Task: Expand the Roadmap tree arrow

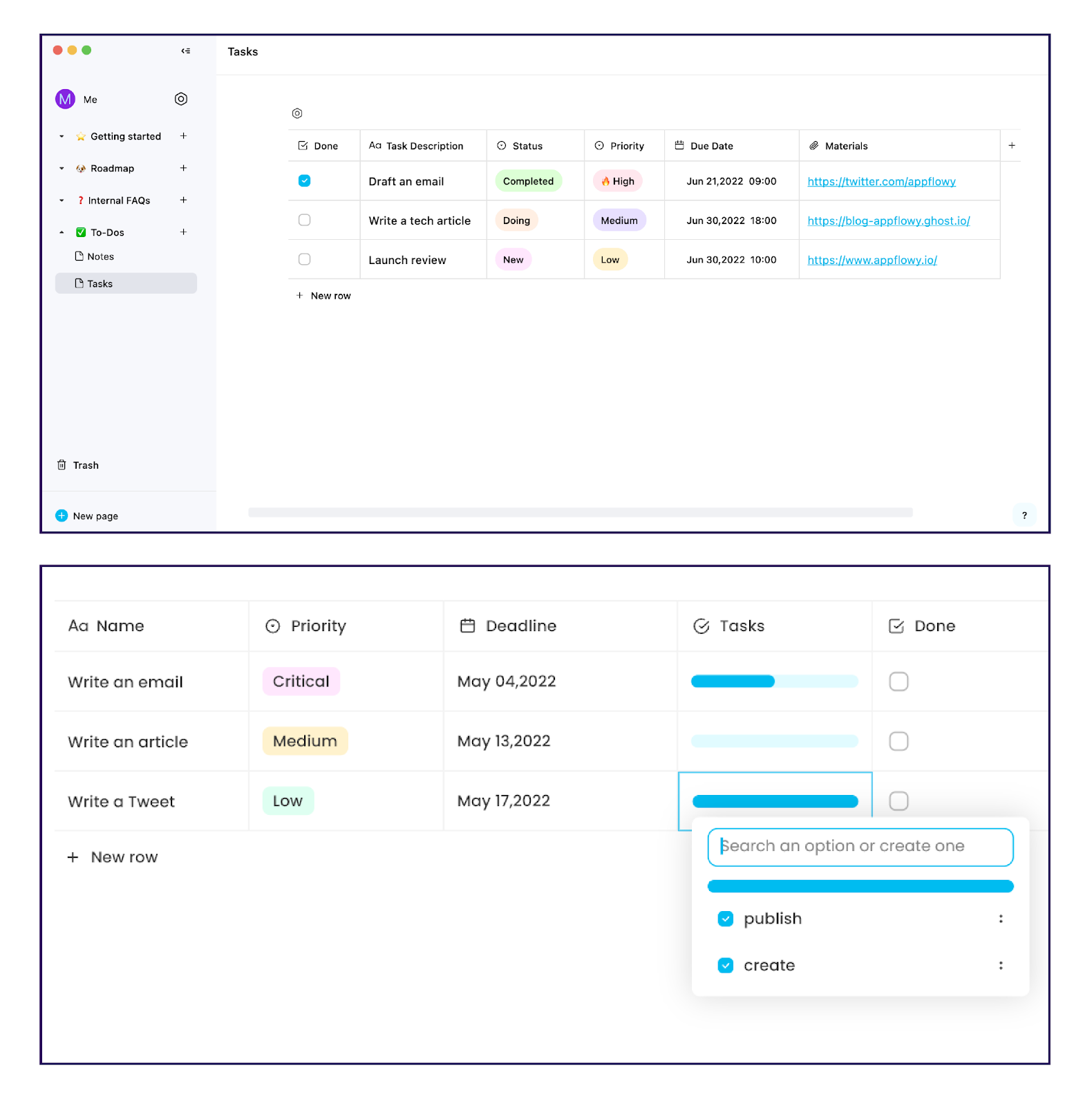Action: (62, 168)
